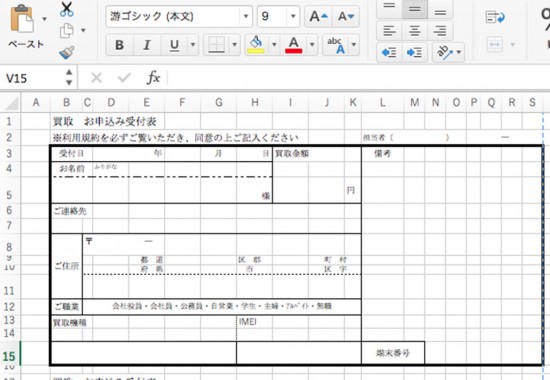The width and height of the screenshot is (550, 380).
Task: Open the font color dropdown arrow
Action: (312, 45)
